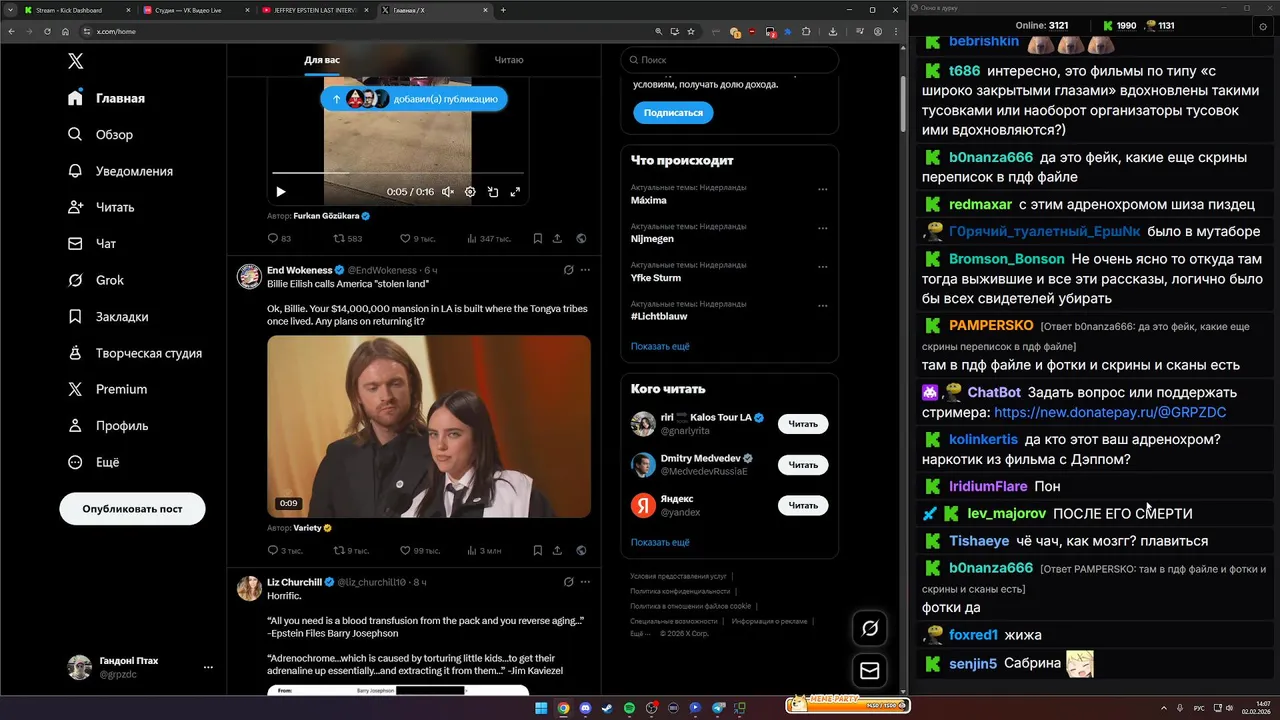The height and width of the screenshot is (720, 1280).
Task: Open Обзор search page in sidebar
Action: coord(100,134)
